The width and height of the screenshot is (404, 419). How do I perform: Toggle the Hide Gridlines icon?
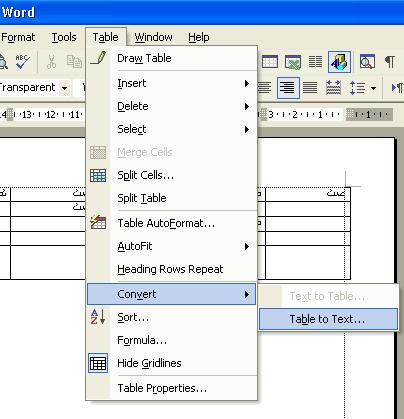pyautogui.click(x=98, y=363)
